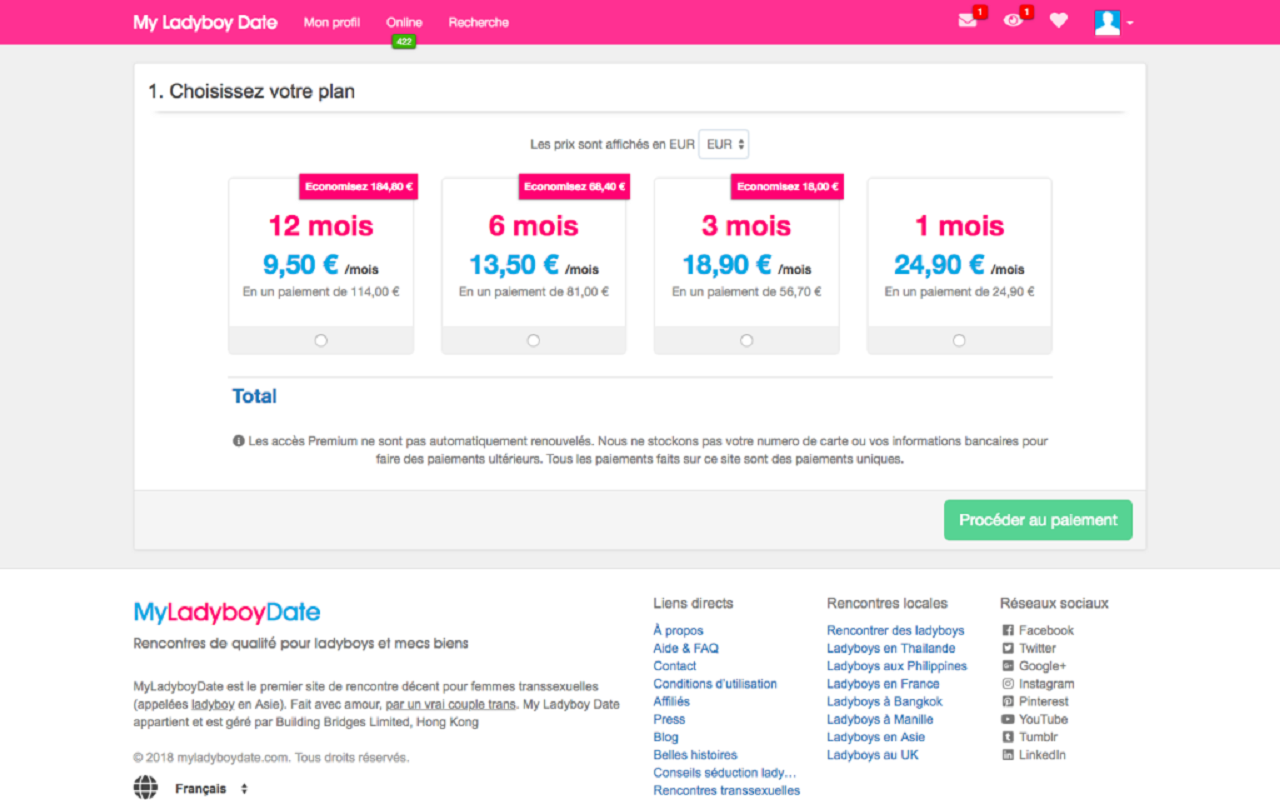This screenshot has height=800, width=1280.
Task: Open the Recherche navigation item
Action: coord(478,22)
